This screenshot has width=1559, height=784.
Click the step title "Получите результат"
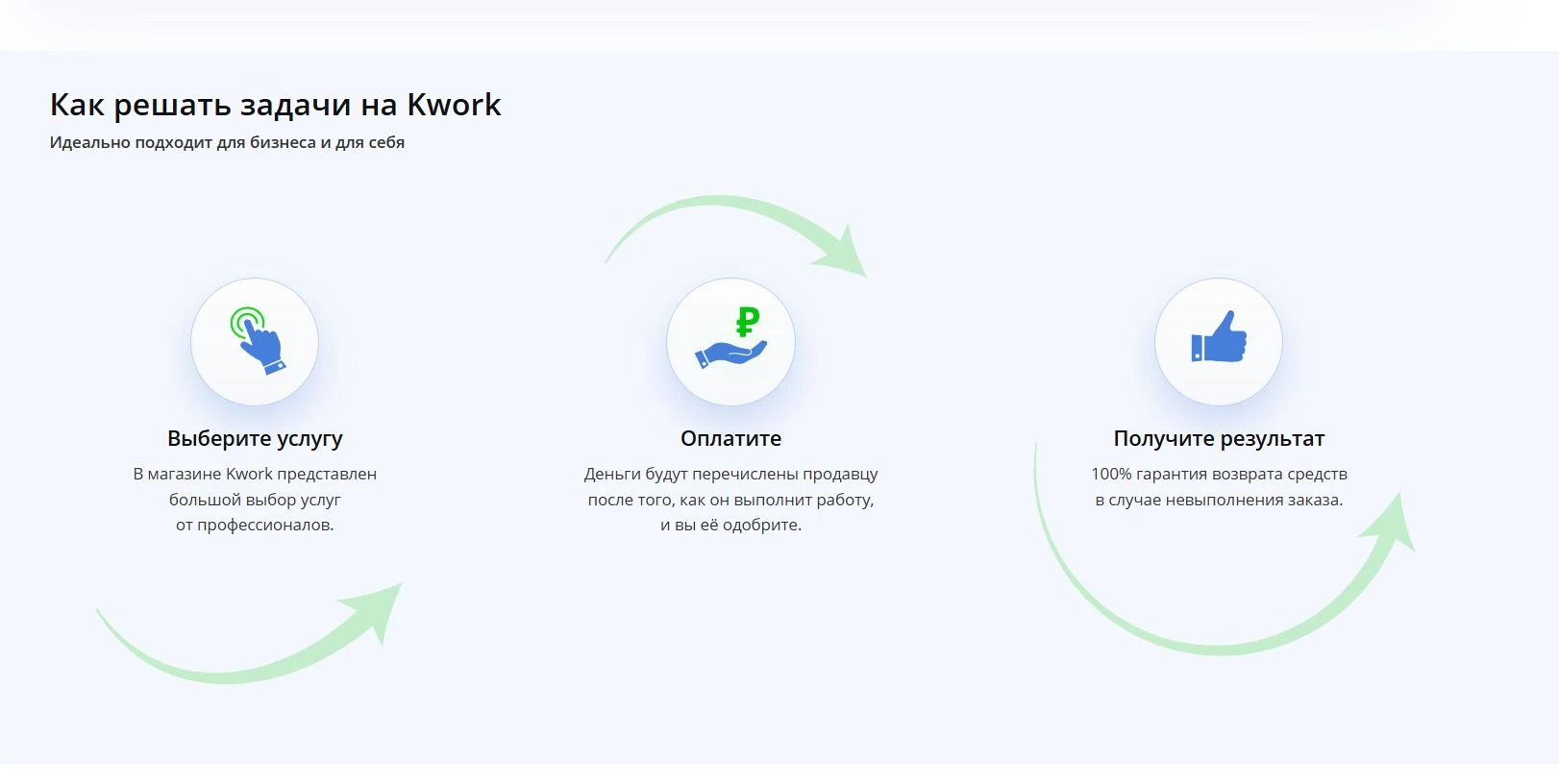[x=1219, y=438]
